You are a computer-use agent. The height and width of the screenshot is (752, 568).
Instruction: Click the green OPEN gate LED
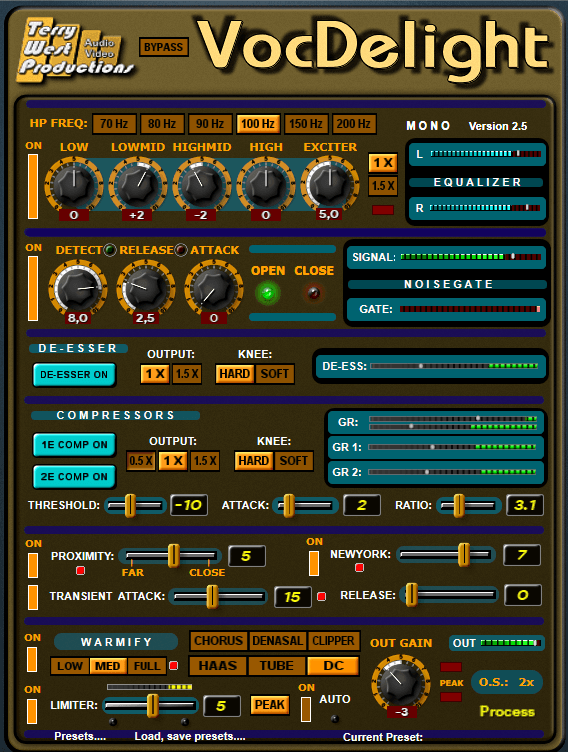coord(268,293)
